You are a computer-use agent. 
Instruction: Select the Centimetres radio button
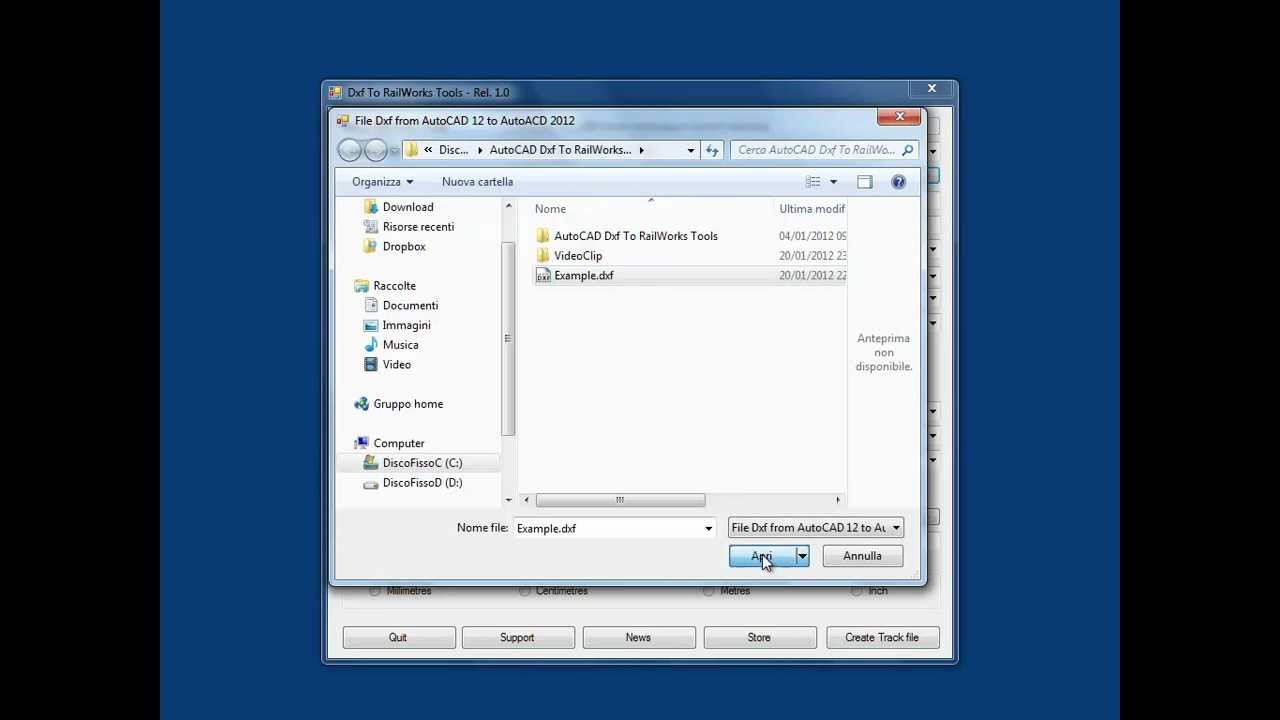click(524, 591)
